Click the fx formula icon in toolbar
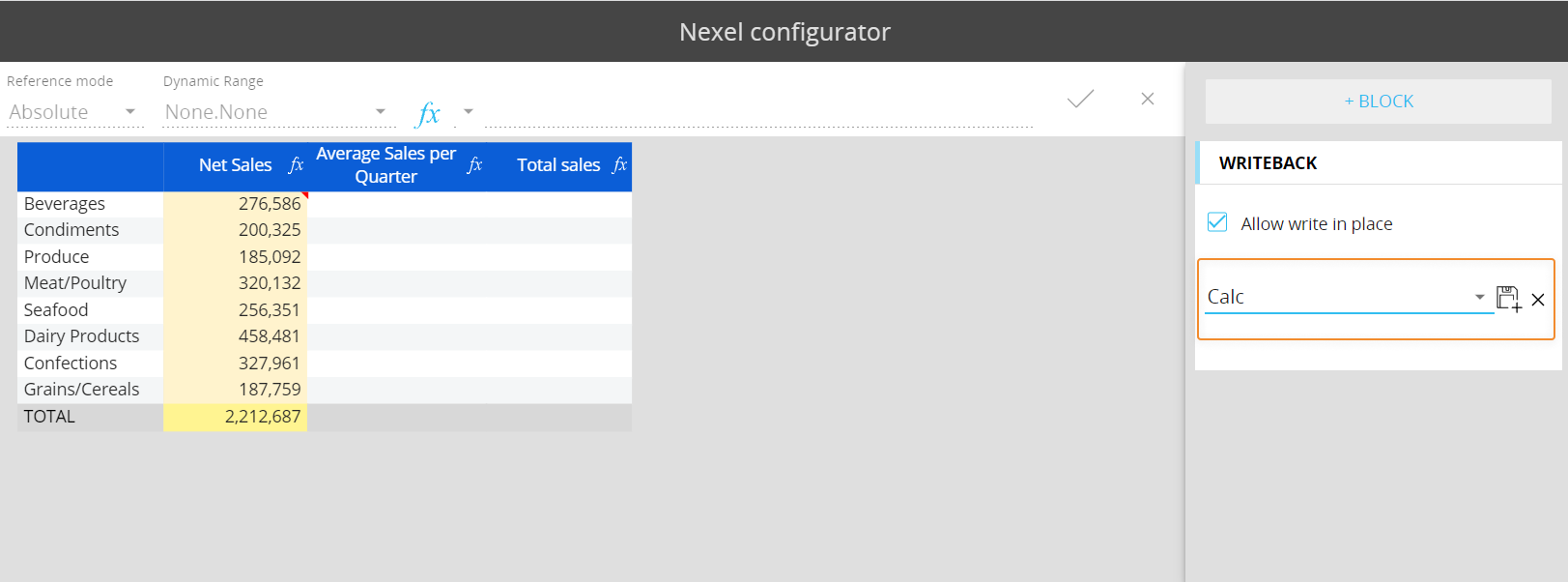This screenshot has height=582, width=1568. click(x=428, y=113)
